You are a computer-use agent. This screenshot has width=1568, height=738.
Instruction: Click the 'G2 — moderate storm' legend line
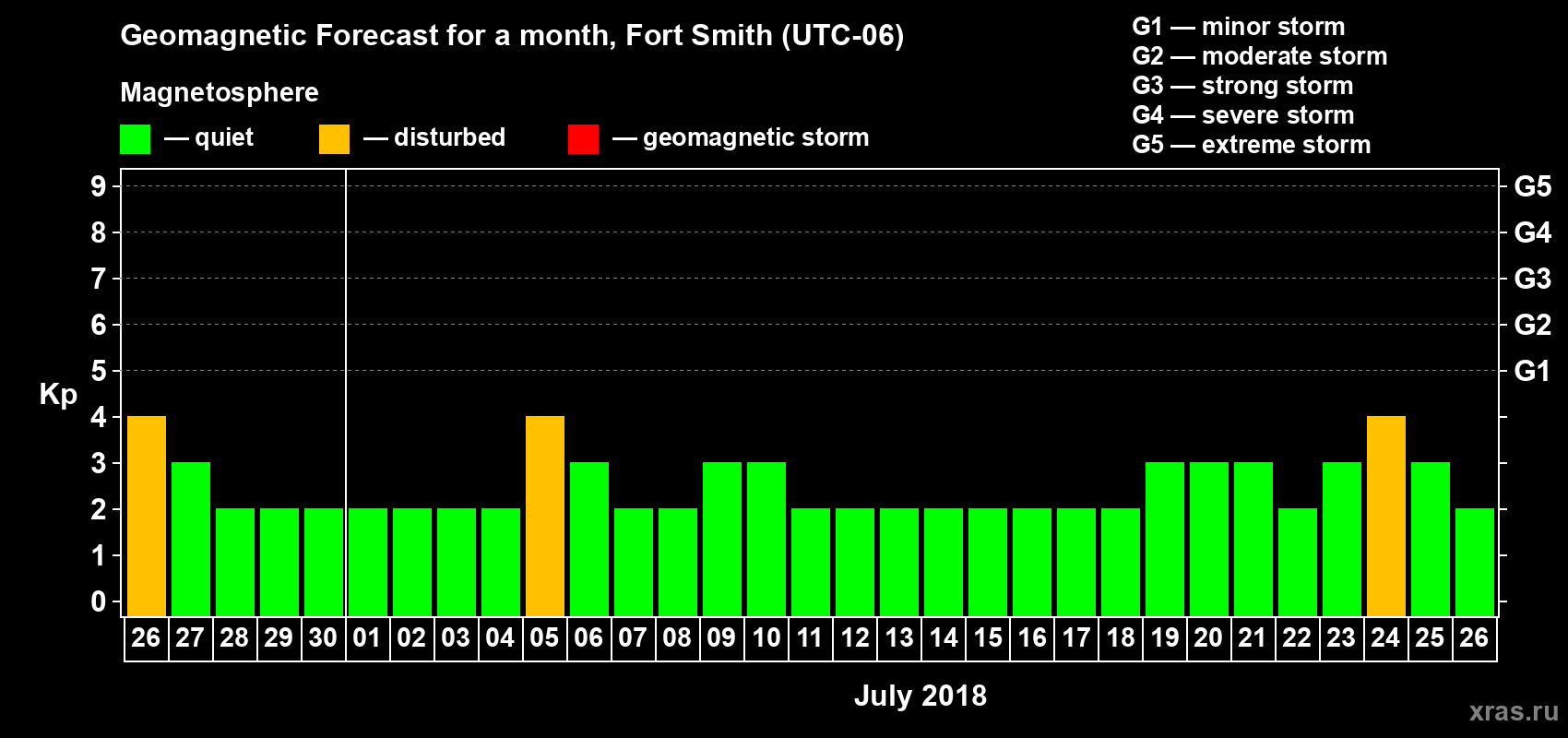pos(1260,56)
